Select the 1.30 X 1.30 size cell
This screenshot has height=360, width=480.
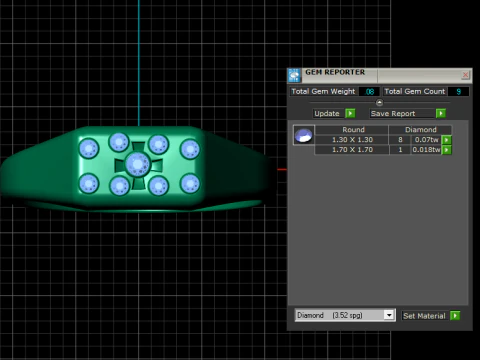[352, 140]
